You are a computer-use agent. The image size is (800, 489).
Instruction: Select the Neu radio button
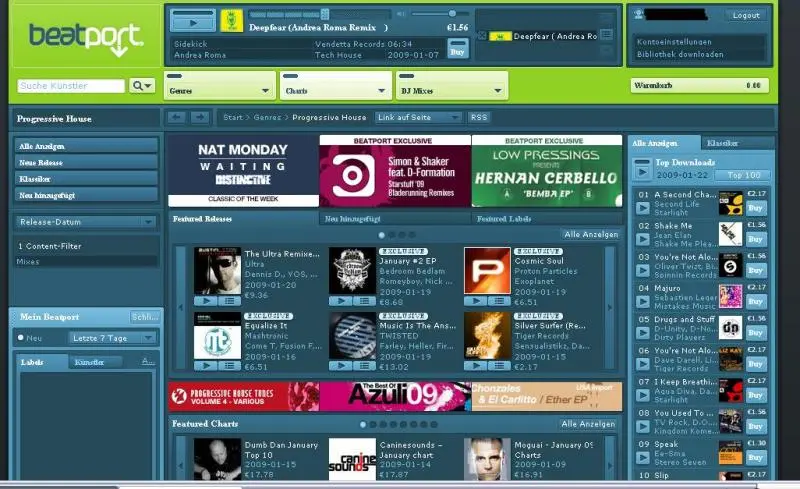21,338
